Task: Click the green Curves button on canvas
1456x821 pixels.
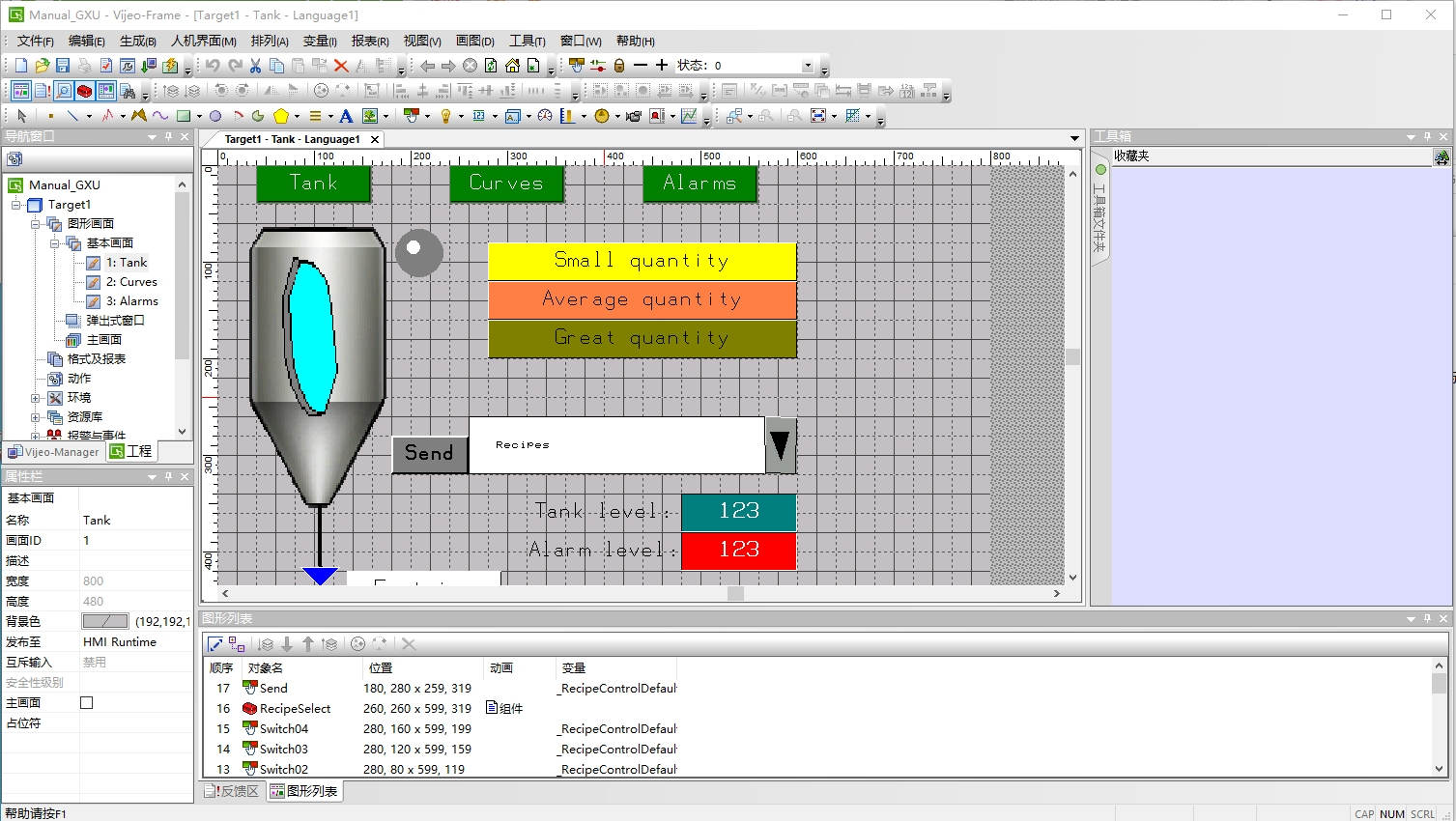Action: (507, 184)
